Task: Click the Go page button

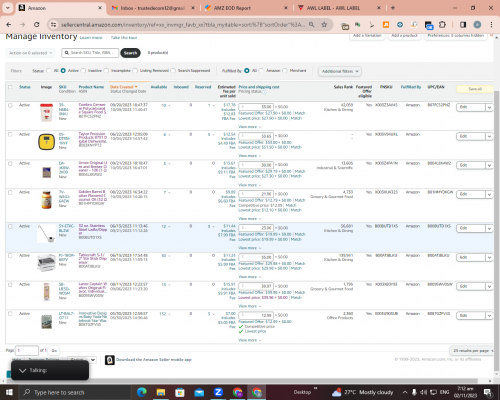Action: (x=54, y=351)
